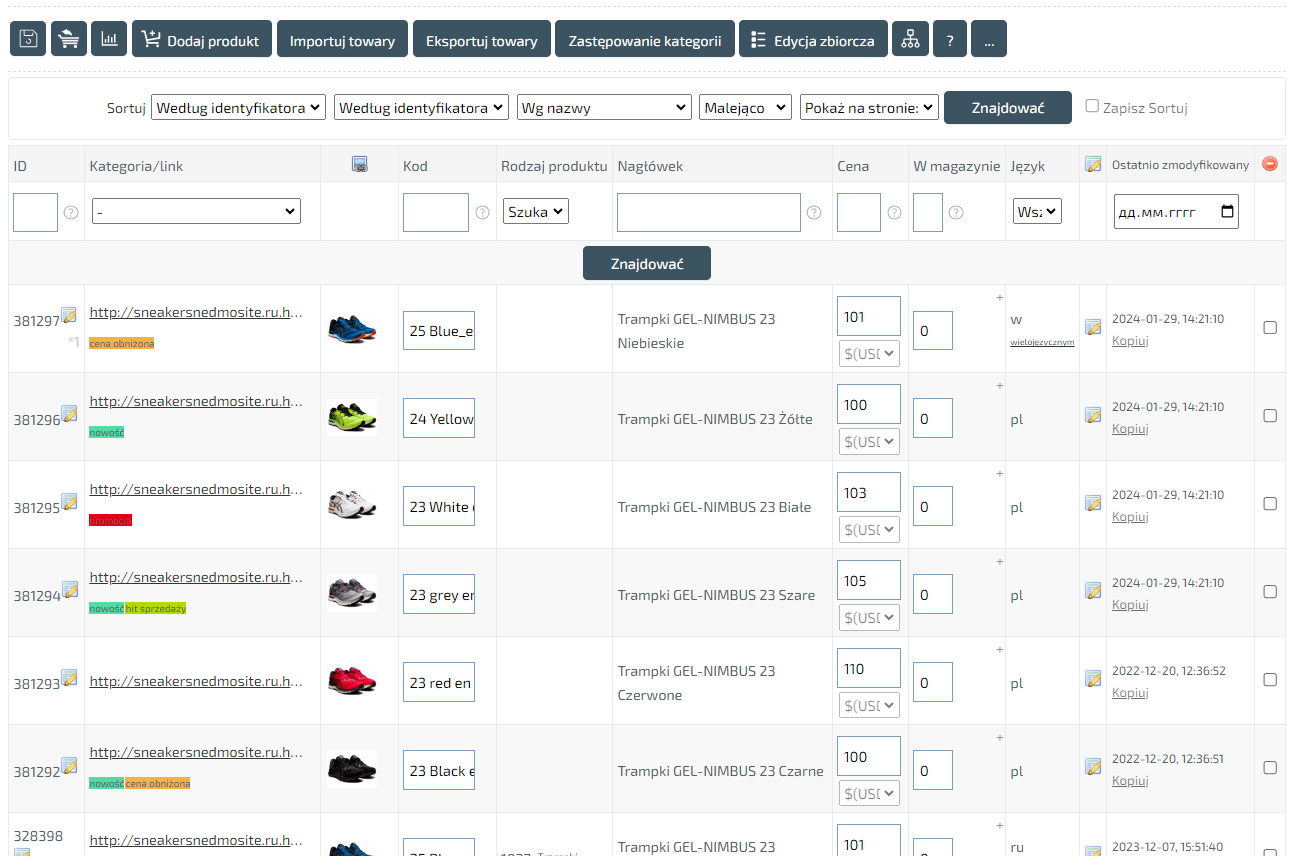Image resolution: width=1295 pixels, height=856 pixels.
Task: Click the shopping cart icon button
Action: [69, 39]
